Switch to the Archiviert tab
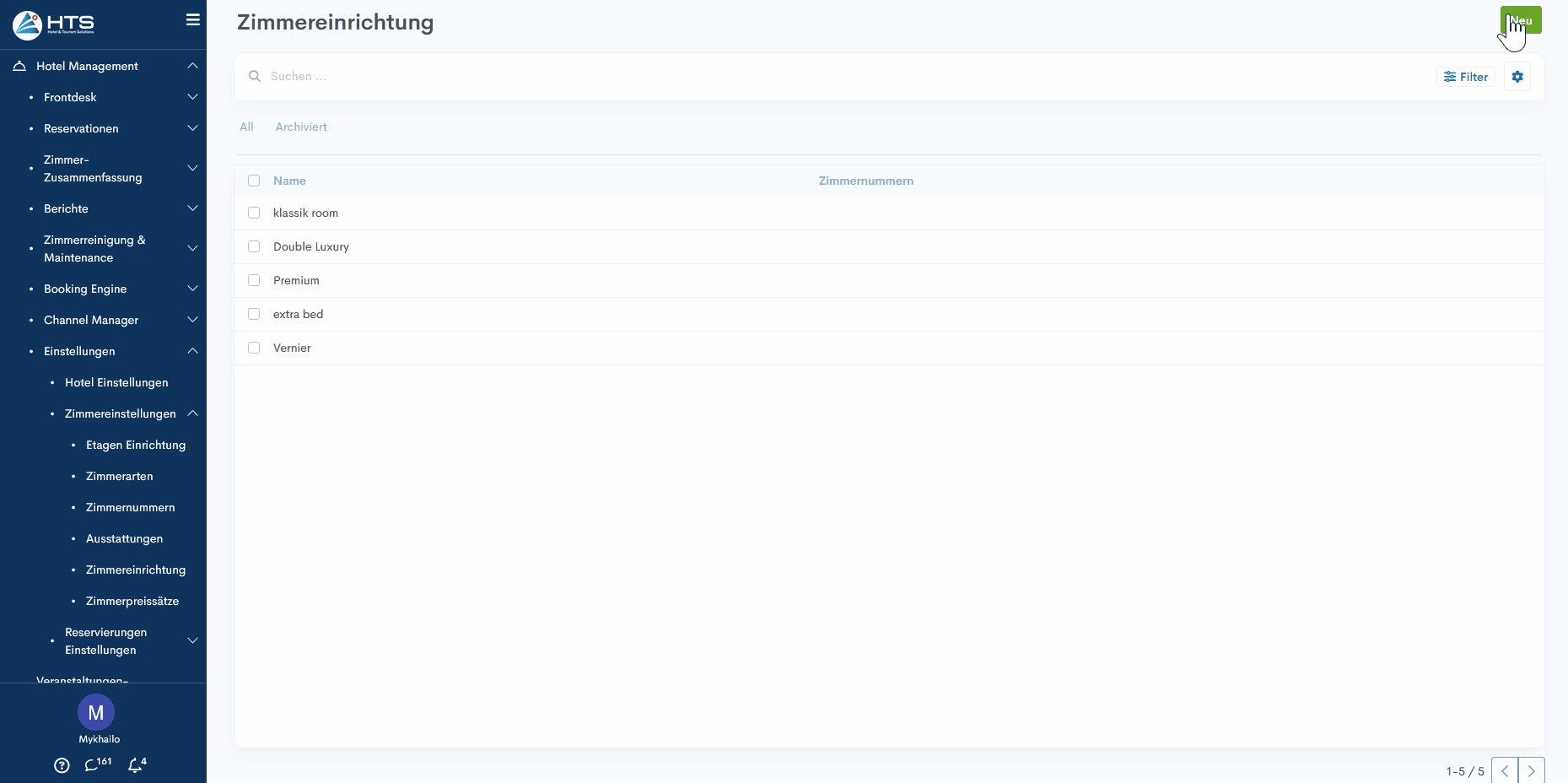The image size is (1568, 783). tap(300, 127)
